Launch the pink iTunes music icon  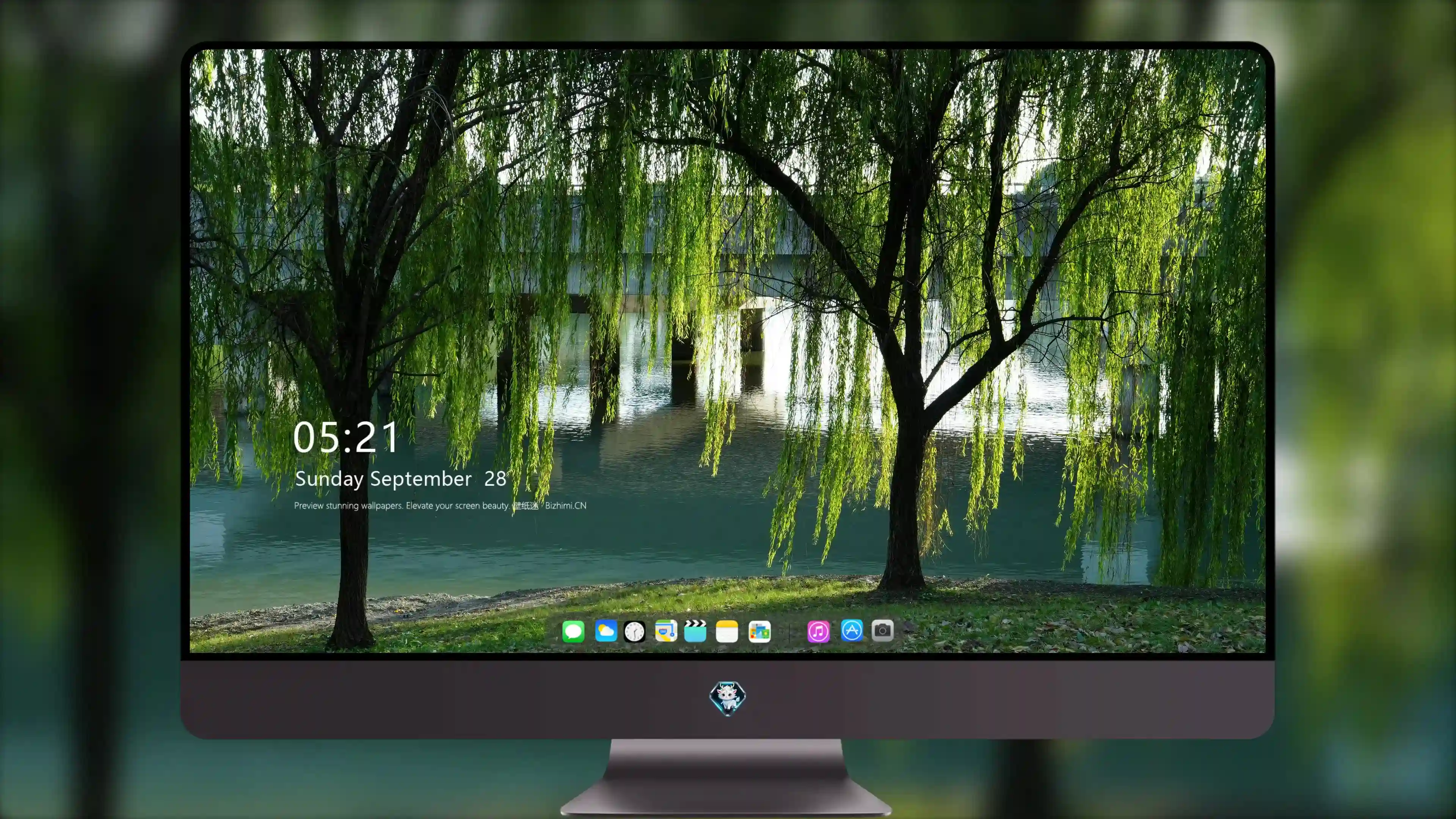pos(819,631)
